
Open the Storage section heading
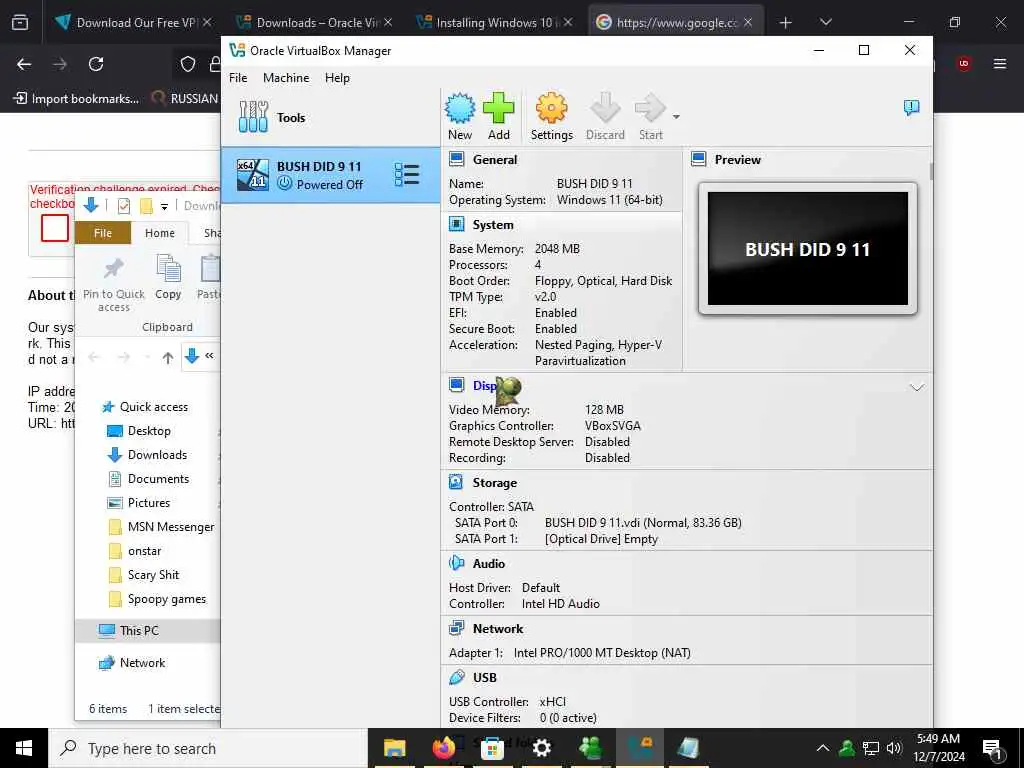click(494, 483)
